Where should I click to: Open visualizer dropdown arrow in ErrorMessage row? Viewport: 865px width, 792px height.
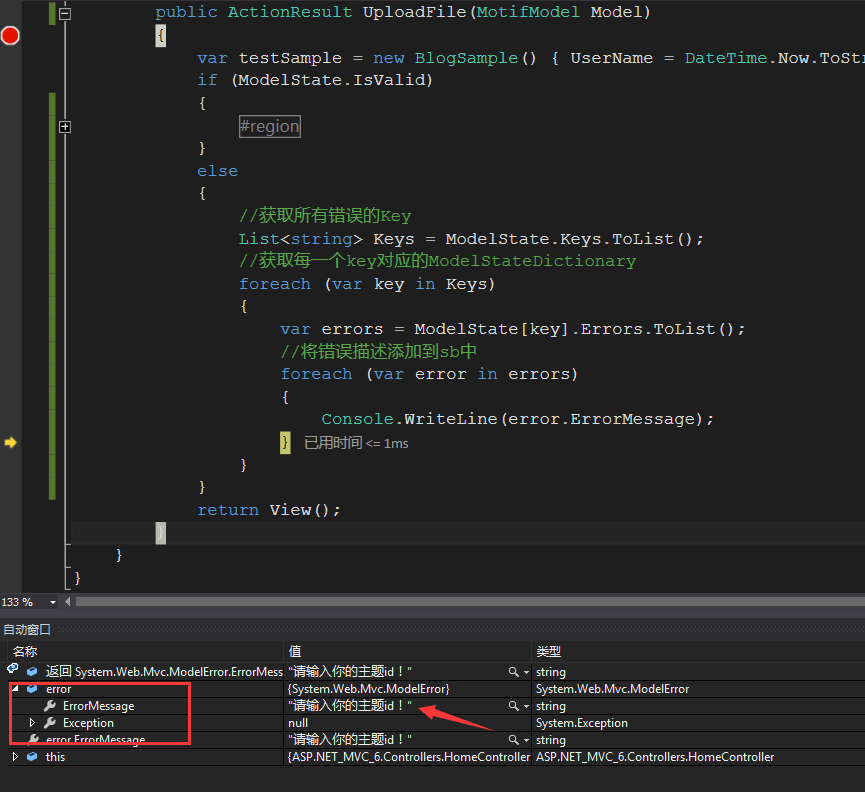pyautogui.click(x=526, y=707)
